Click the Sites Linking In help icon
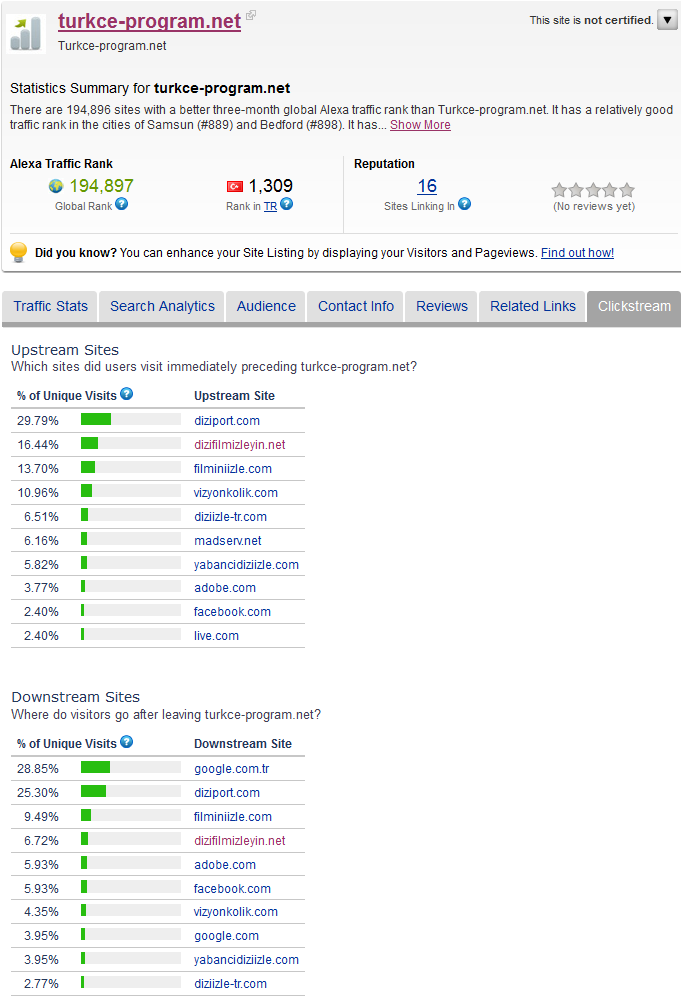 click(465, 204)
